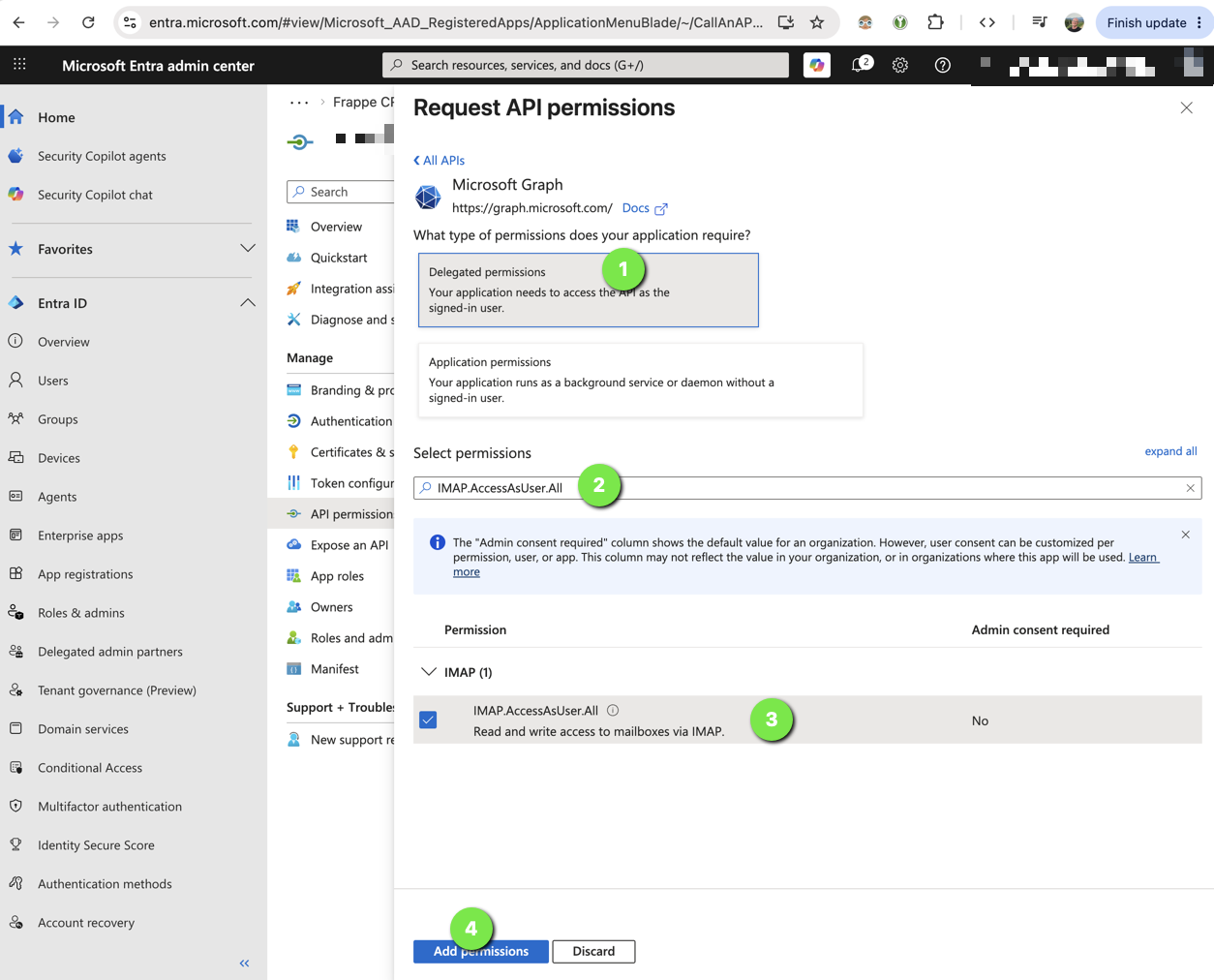Click the info icon beside IMAP.AccessAsUser.All

613,711
